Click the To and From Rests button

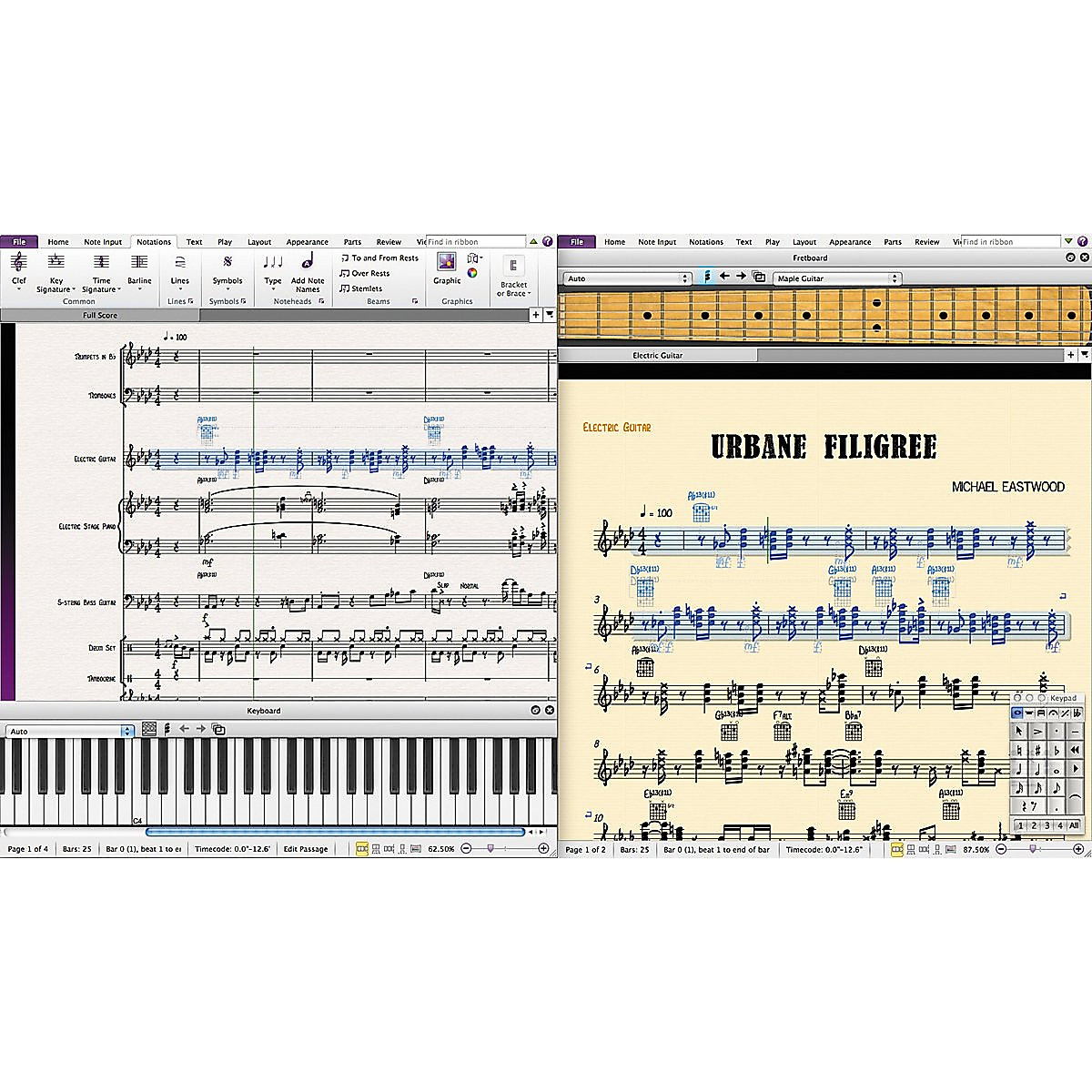(x=379, y=258)
